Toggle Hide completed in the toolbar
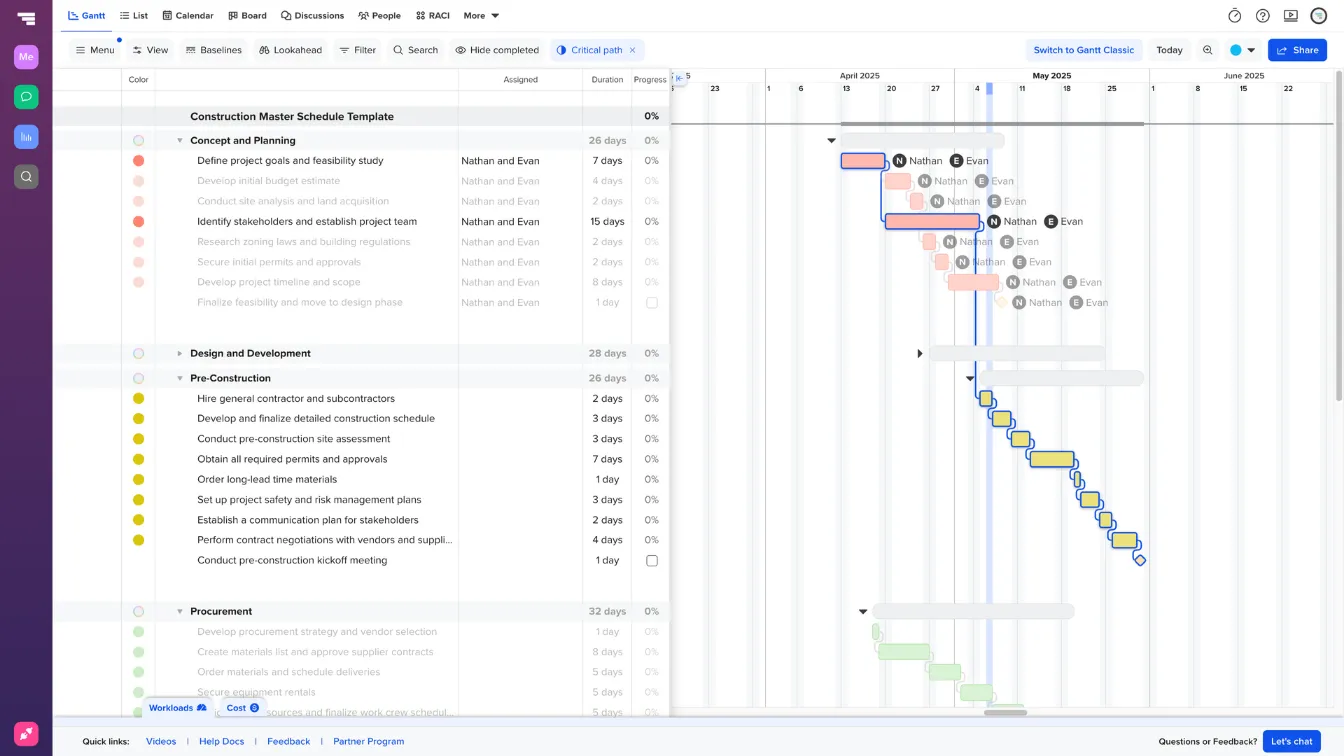1344x756 pixels. [497, 49]
